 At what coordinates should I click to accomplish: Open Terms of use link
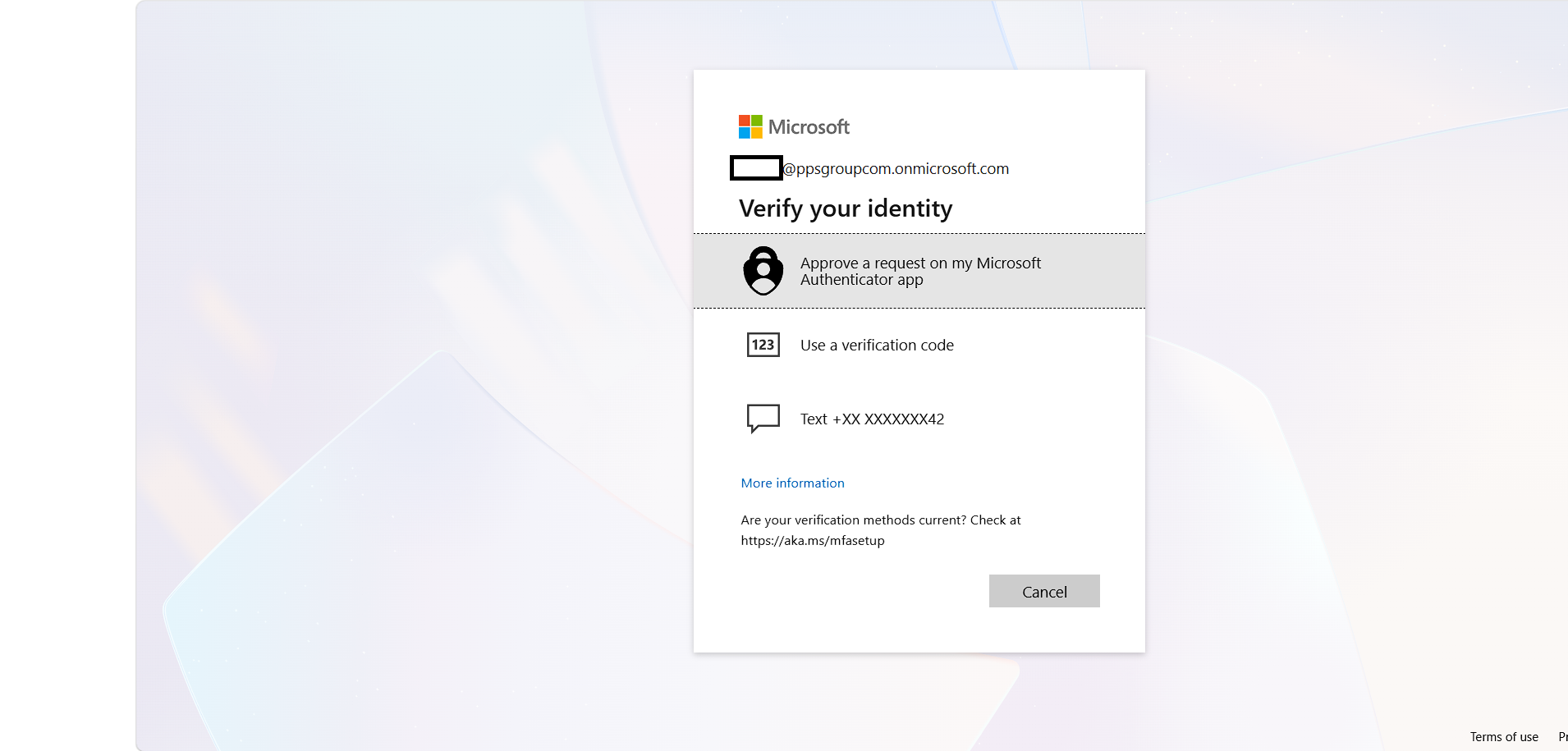(1504, 737)
